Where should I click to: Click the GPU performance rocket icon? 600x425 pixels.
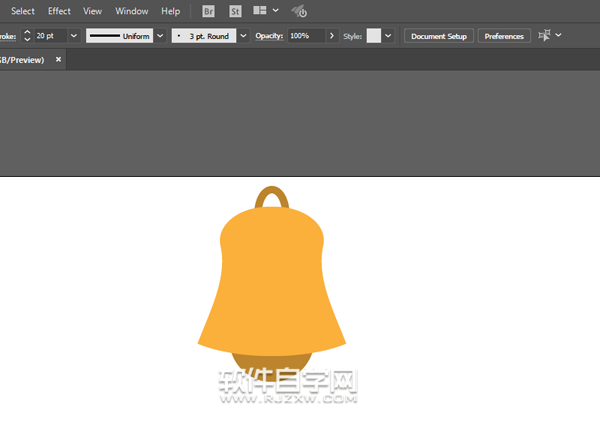tap(298, 11)
